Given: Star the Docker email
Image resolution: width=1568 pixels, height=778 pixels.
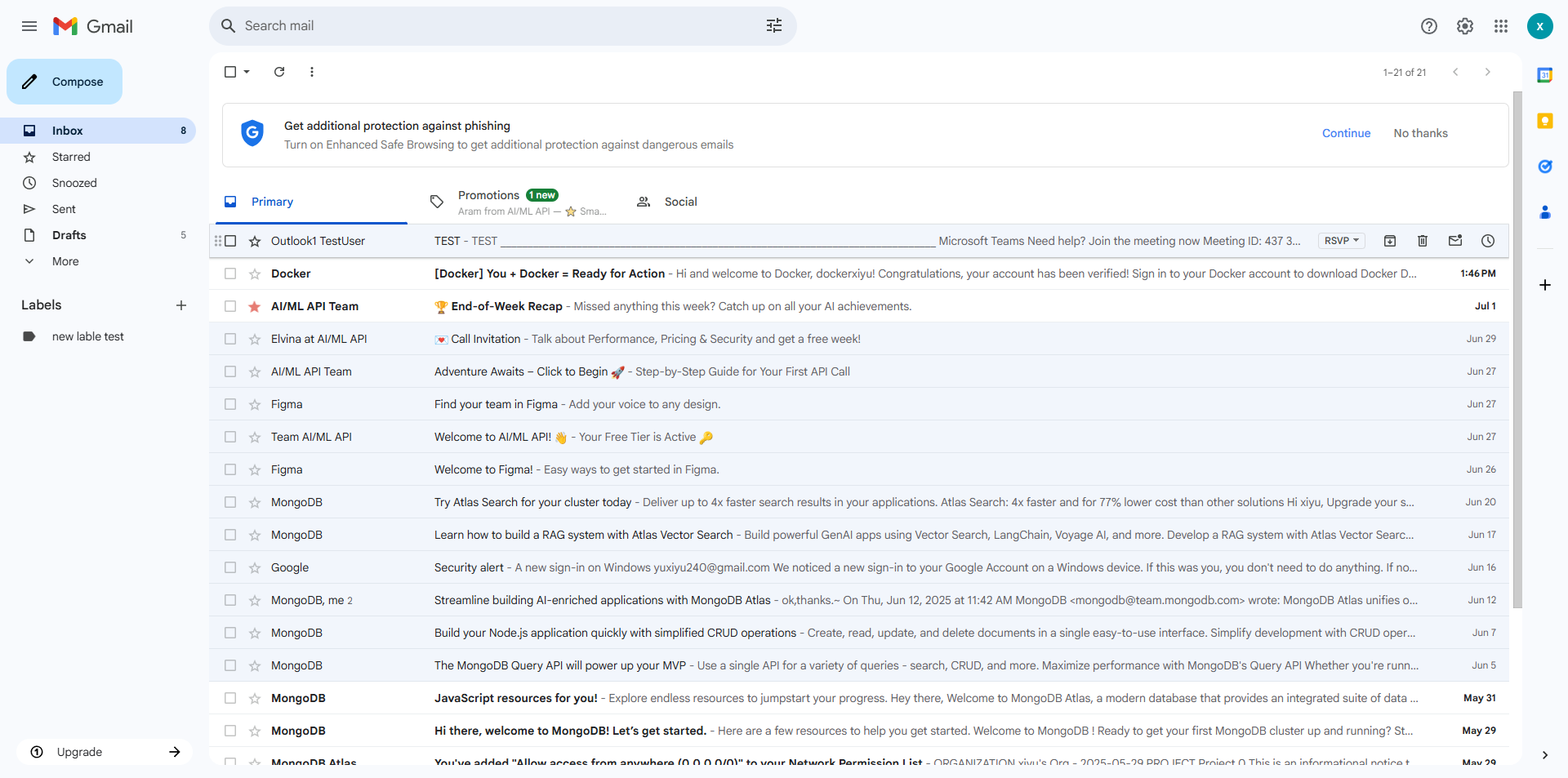Looking at the screenshot, I should (x=255, y=273).
